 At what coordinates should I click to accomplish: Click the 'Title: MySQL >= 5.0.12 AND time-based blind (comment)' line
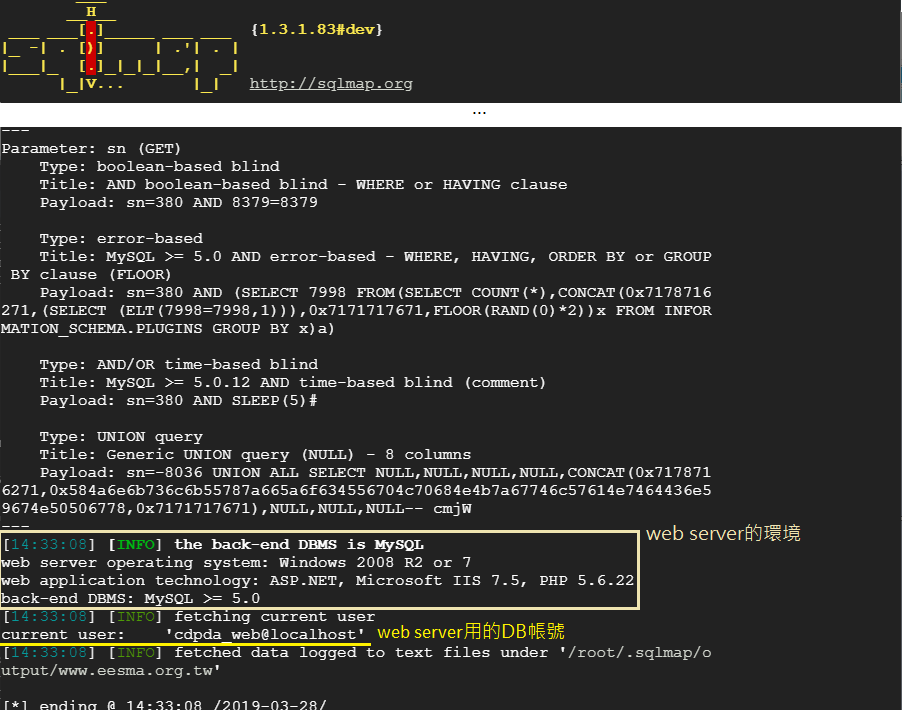coord(292,383)
